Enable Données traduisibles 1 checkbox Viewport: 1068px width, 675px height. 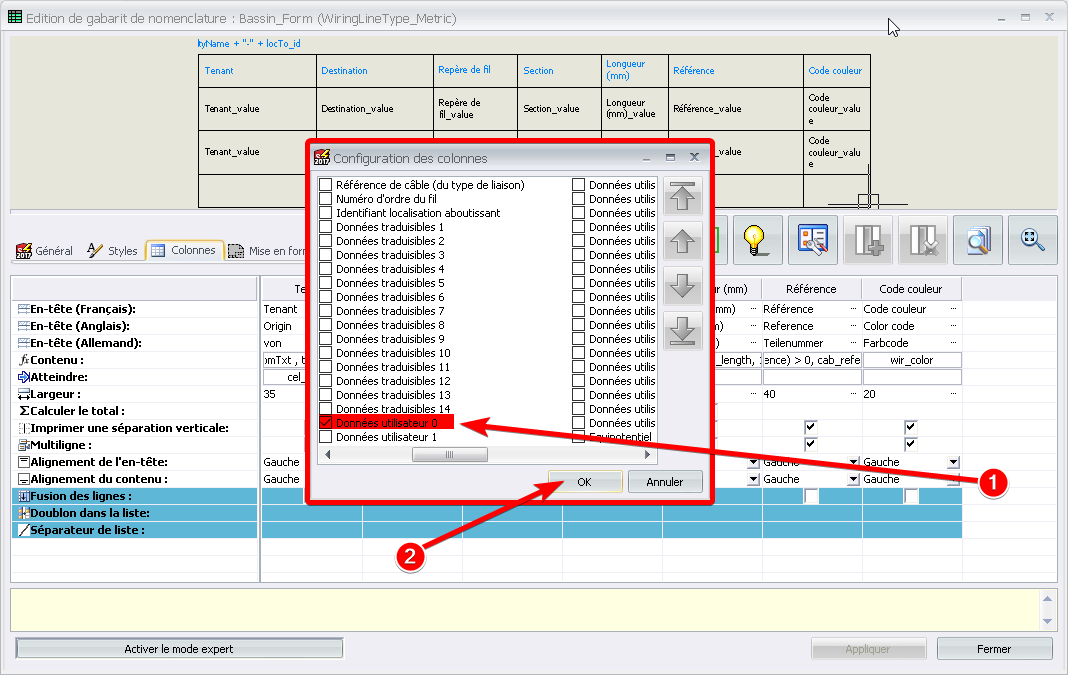click(326, 227)
